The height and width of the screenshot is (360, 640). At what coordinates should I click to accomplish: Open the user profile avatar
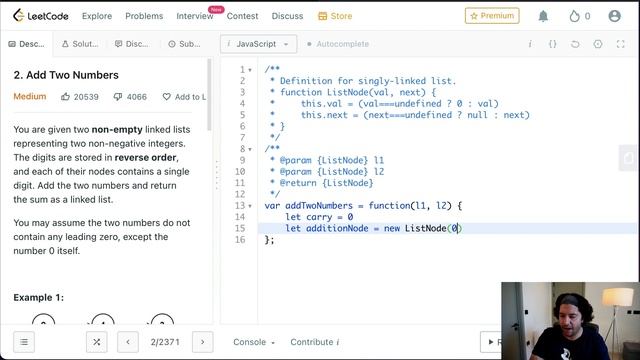(x=614, y=16)
